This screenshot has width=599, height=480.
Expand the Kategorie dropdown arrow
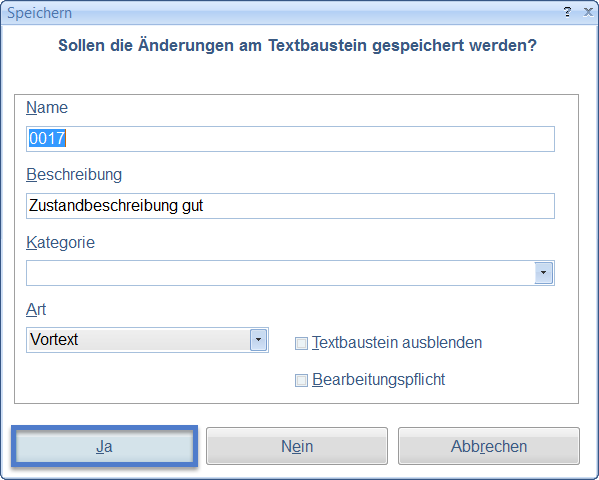(543, 273)
